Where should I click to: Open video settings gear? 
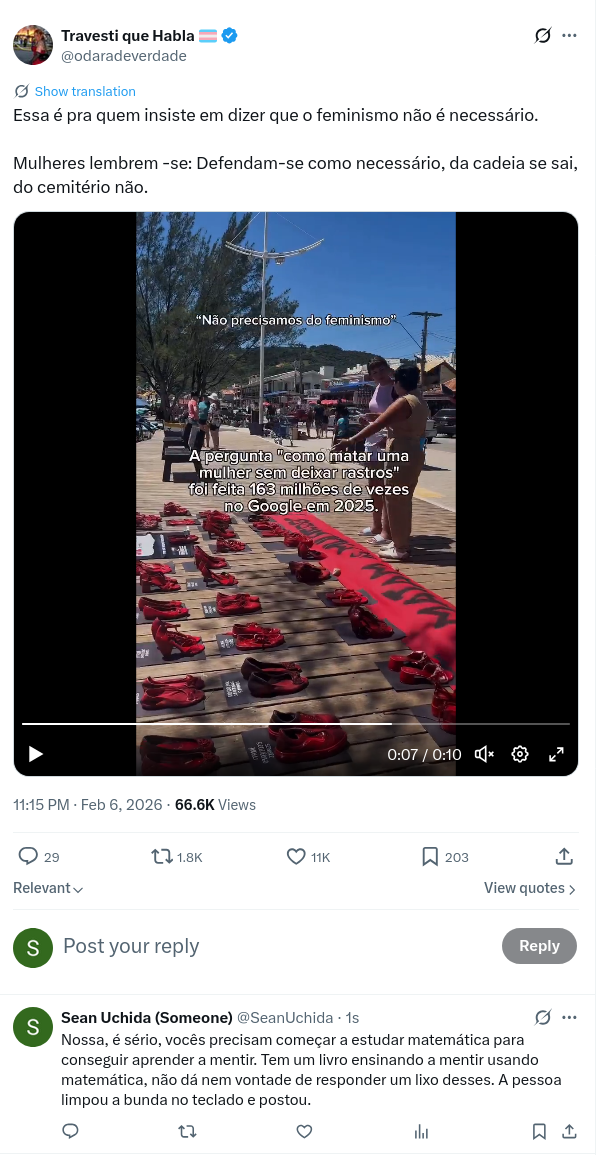pos(520,754)
